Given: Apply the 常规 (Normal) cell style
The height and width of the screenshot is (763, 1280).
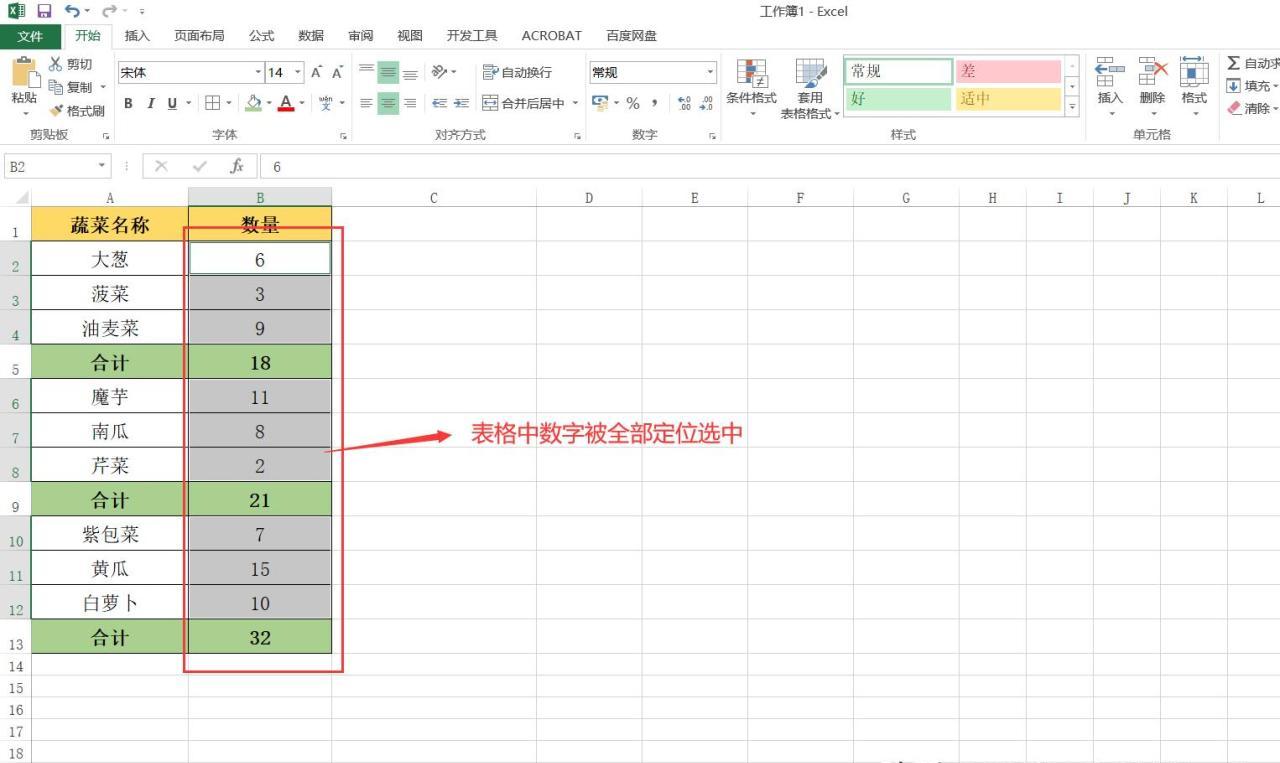Looking at the screenshot, I should 899,72.
